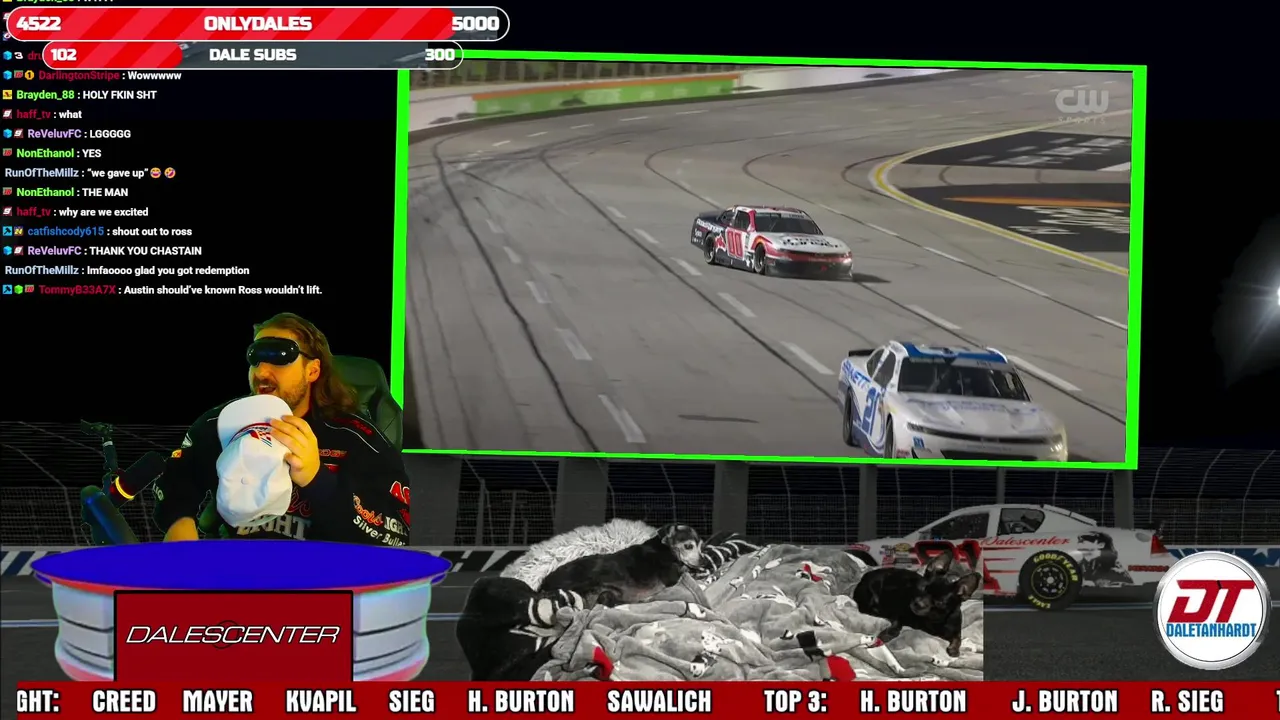This screenshot has width=1280, height=720.
Task: Click the 'shout out to ross' chat message
Action: (151, 231)
